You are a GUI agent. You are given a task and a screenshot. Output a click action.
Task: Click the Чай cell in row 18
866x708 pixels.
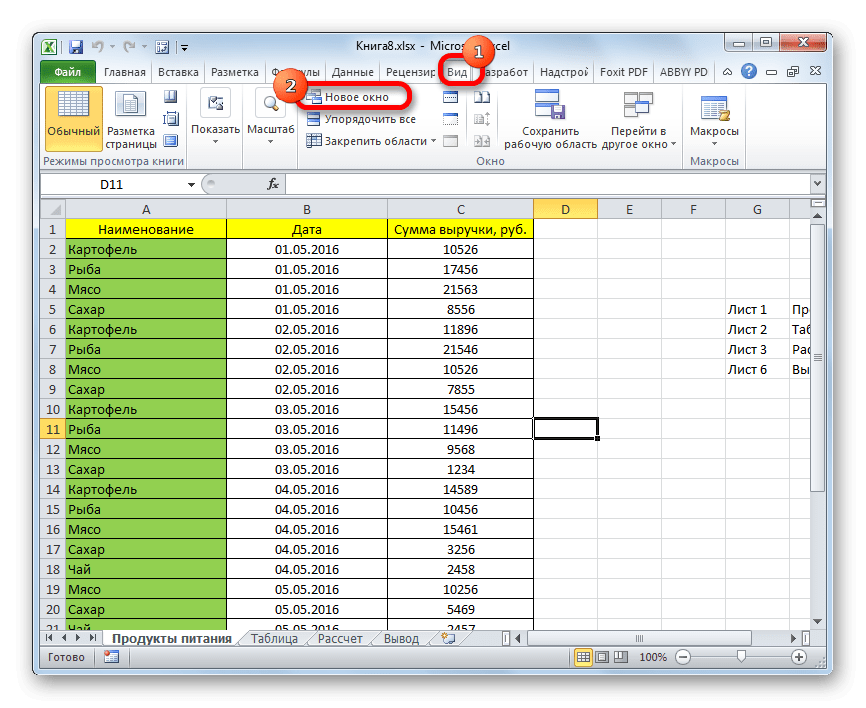[x=146, y=569]
